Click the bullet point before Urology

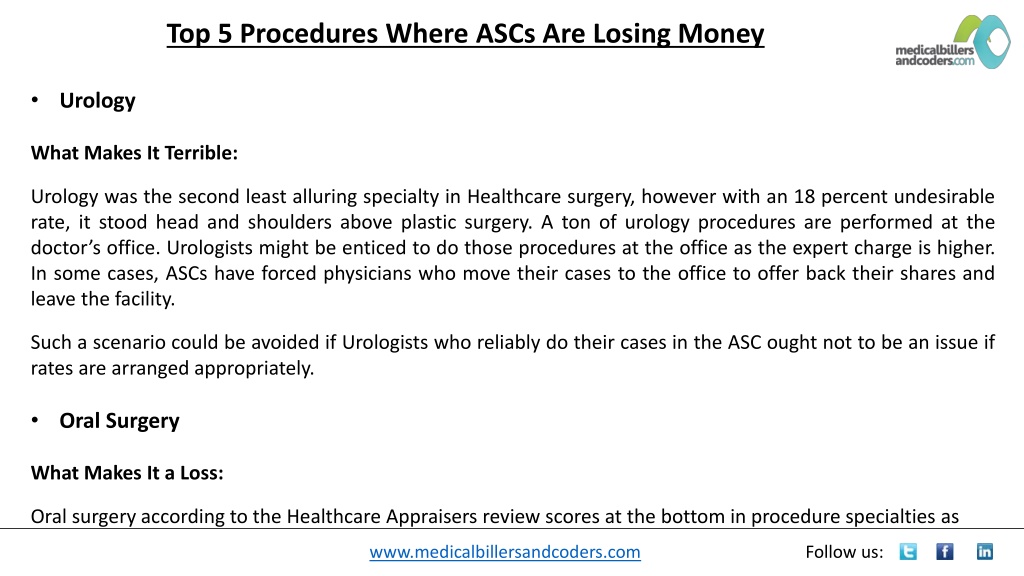[x=35, y=100]
